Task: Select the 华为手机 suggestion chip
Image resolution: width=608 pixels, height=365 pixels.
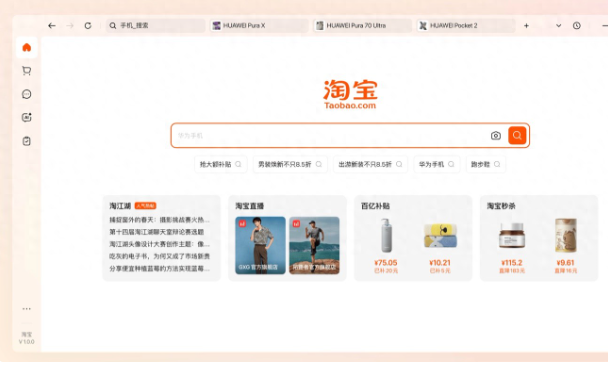Action: coord(437,164)
